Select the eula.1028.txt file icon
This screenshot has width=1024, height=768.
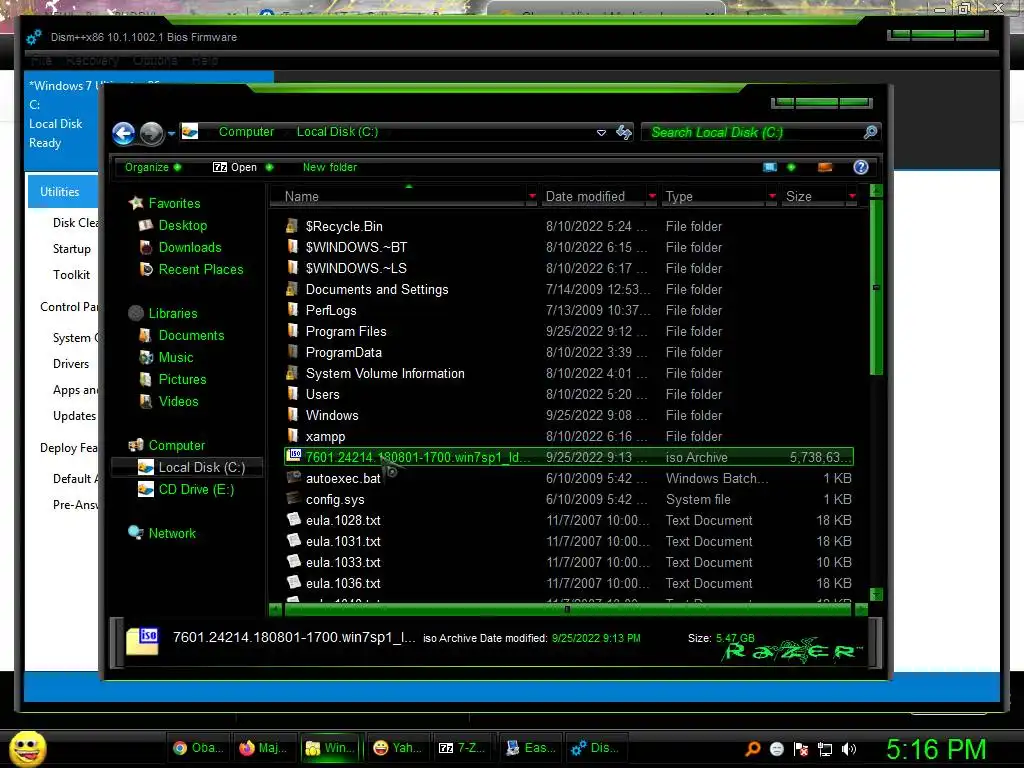[x=294, y=520]
